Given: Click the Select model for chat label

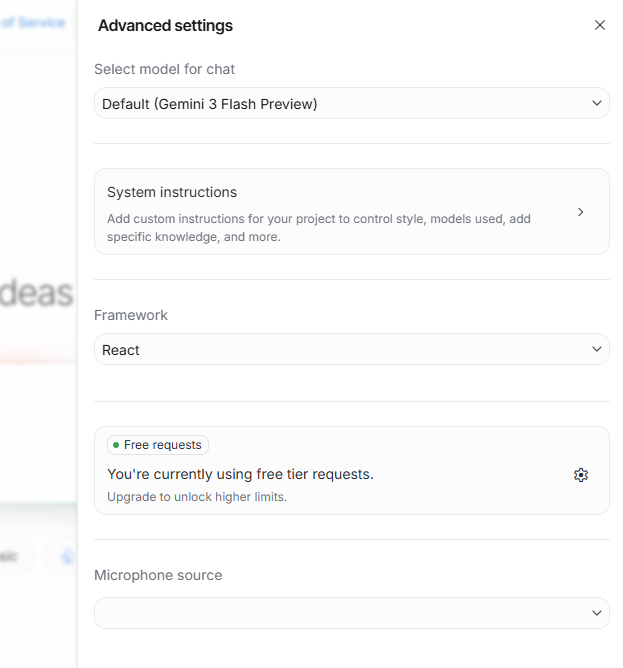Looking at the screenshot, I should point(164,69).
